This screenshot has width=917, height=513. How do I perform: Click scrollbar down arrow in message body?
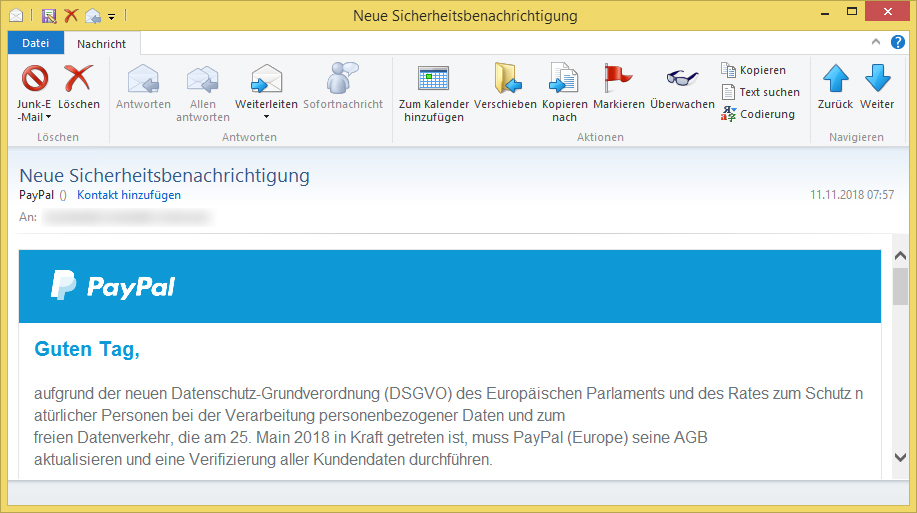900,457
